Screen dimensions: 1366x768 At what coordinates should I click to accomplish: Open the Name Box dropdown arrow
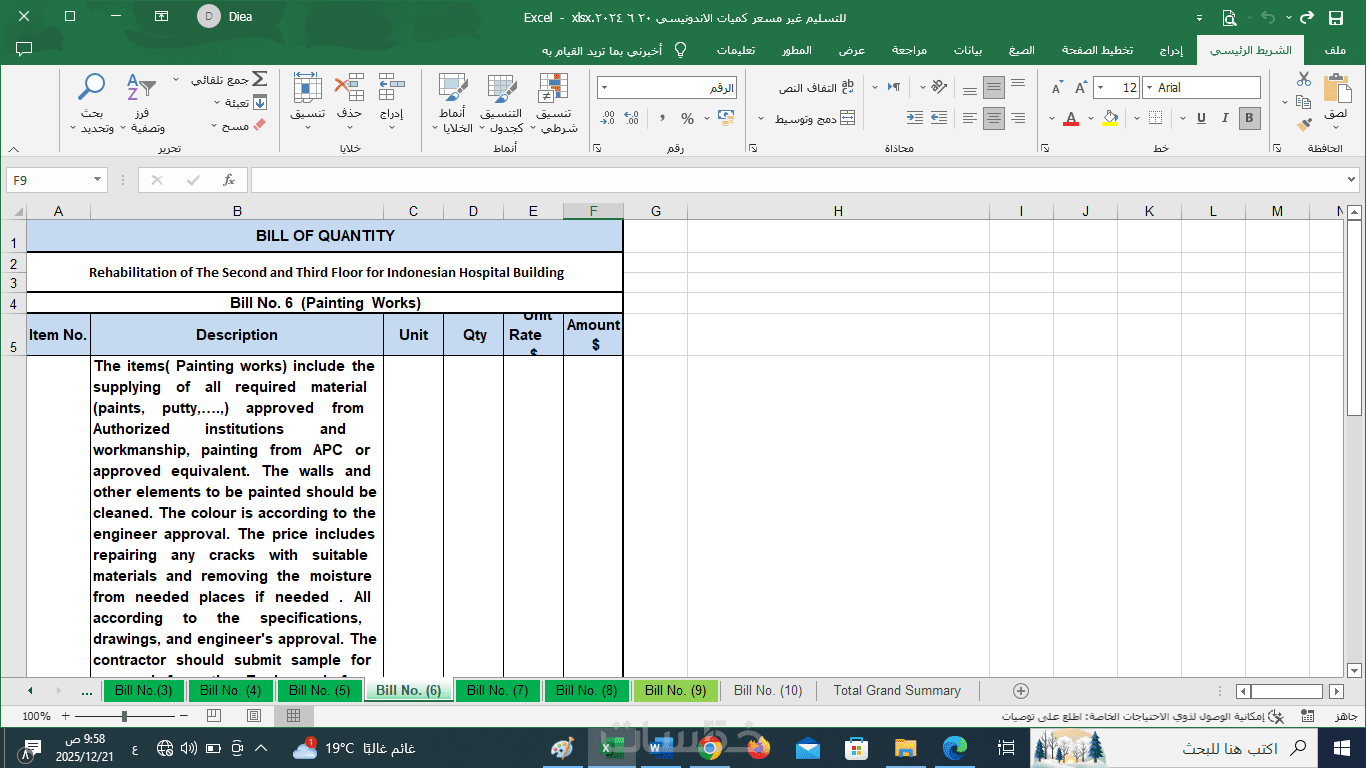pos(98,180)
